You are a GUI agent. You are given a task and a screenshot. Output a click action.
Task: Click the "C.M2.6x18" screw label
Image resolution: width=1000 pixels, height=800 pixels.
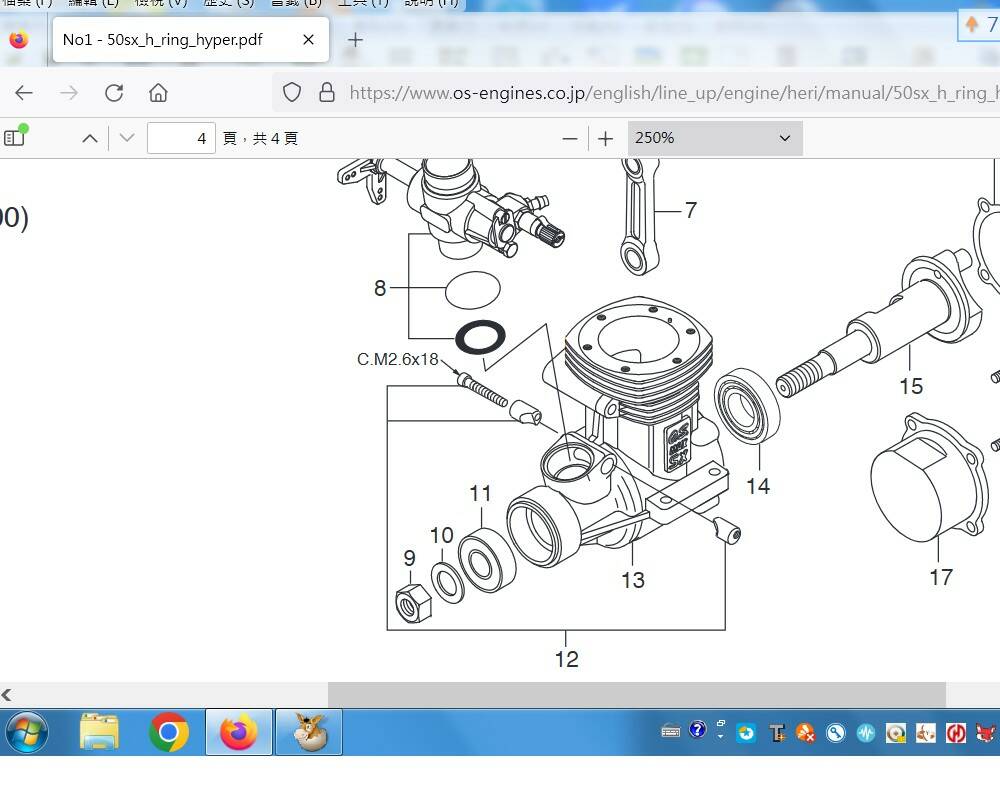397,359
